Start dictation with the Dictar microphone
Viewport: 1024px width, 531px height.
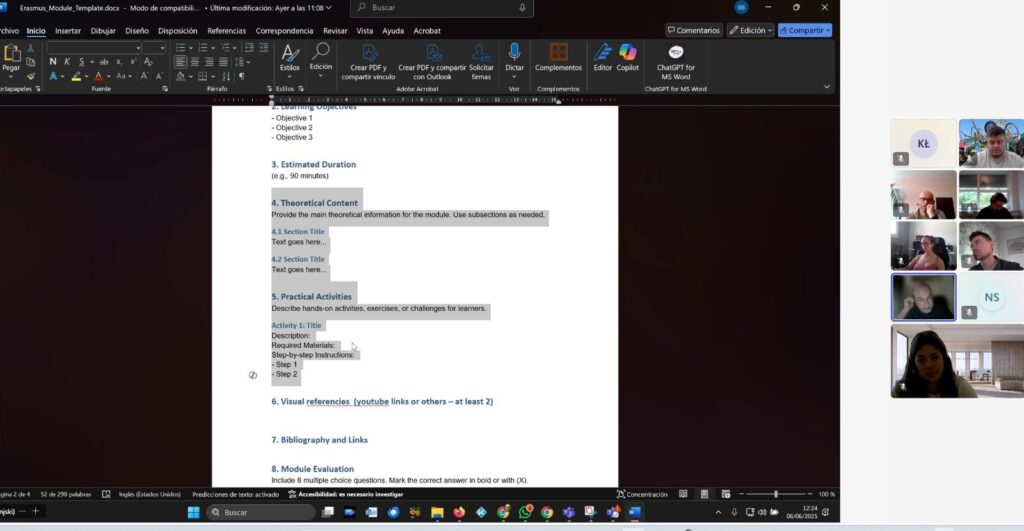coord(514,57)
